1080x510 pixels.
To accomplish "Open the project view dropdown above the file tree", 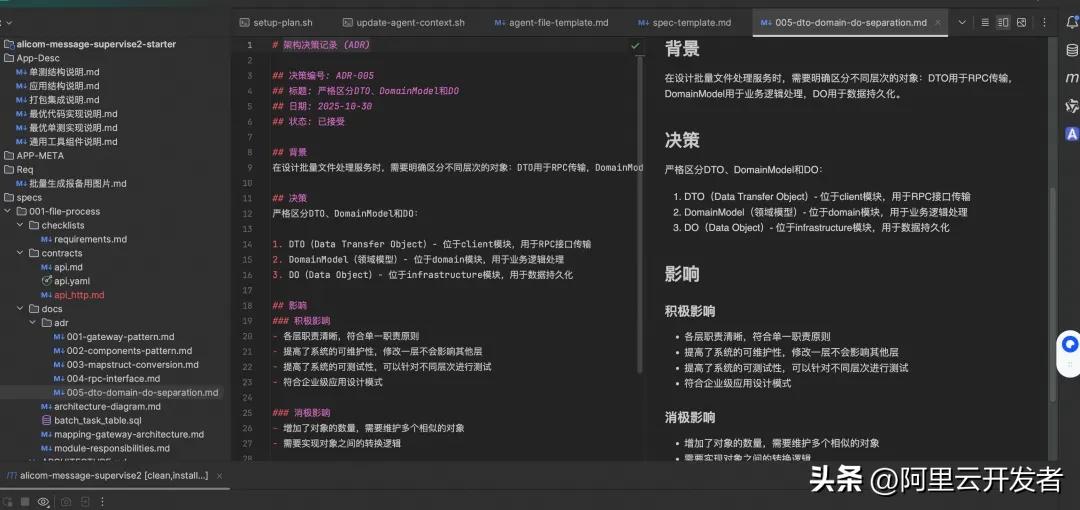I will pyautogui.click(x=7, y=23).
